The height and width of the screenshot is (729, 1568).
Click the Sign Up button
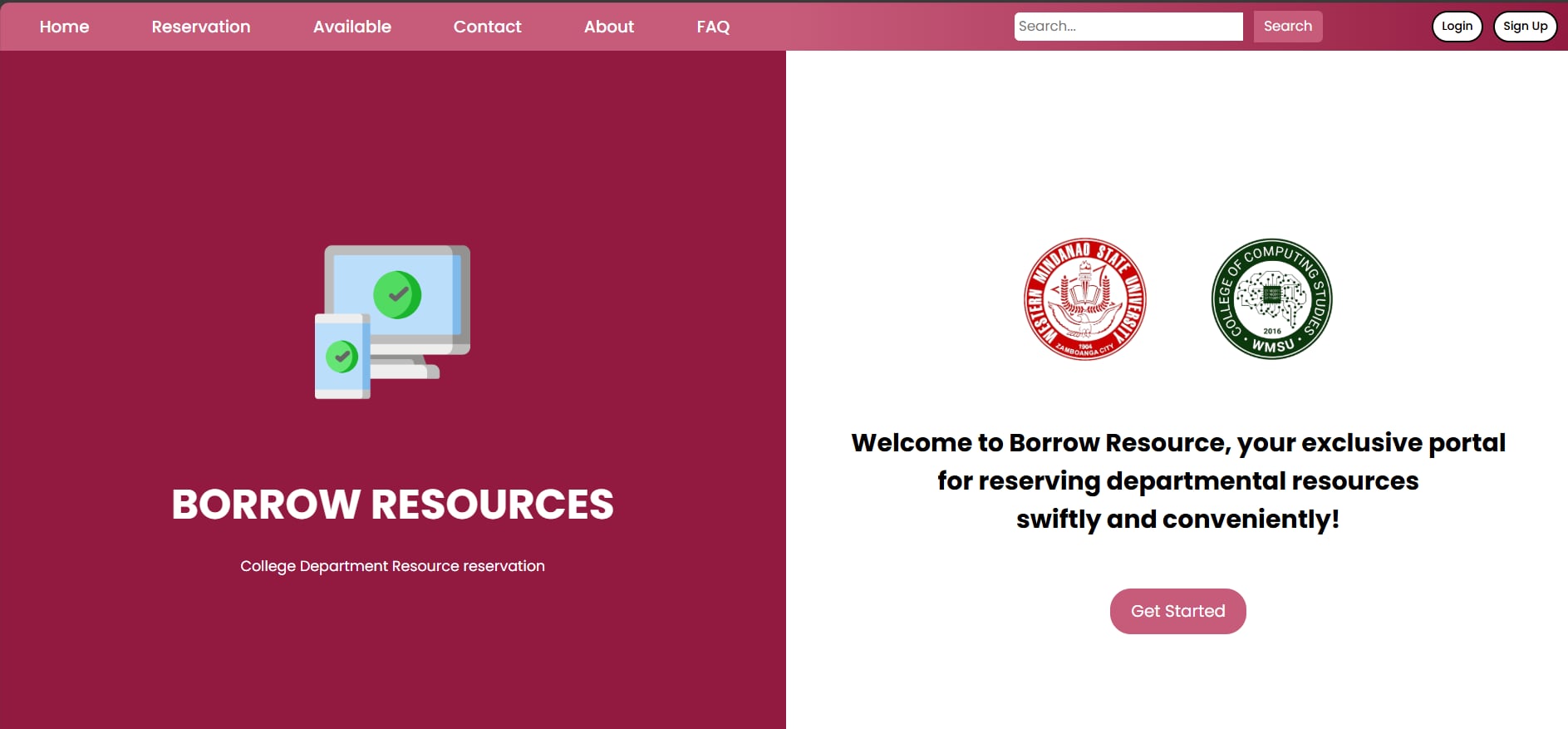pos(1525,27)
